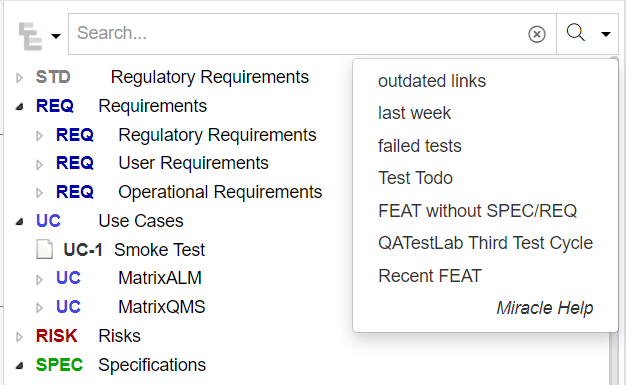Expand the REQ Operational Requirements subfolder
This screenshot has height=385, width=626.
click(39, 193)
